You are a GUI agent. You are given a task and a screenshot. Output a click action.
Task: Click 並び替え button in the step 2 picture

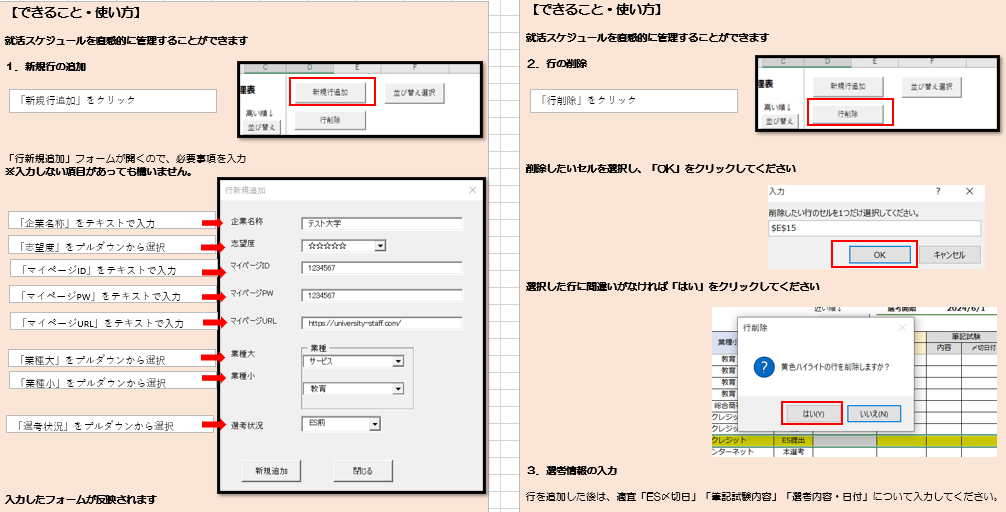click(780, 121)
